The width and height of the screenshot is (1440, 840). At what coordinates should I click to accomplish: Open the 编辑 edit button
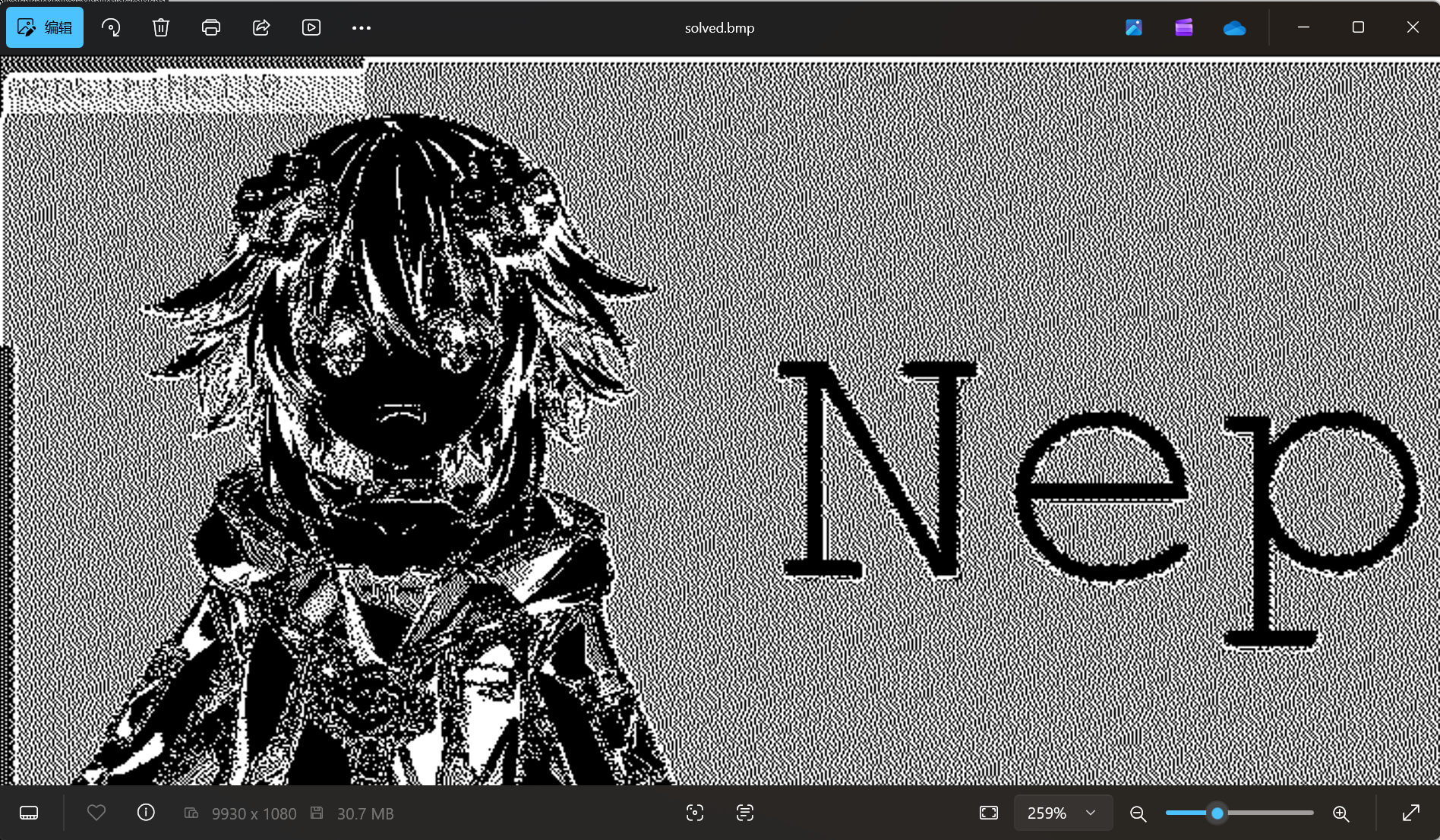pos(45,27)
